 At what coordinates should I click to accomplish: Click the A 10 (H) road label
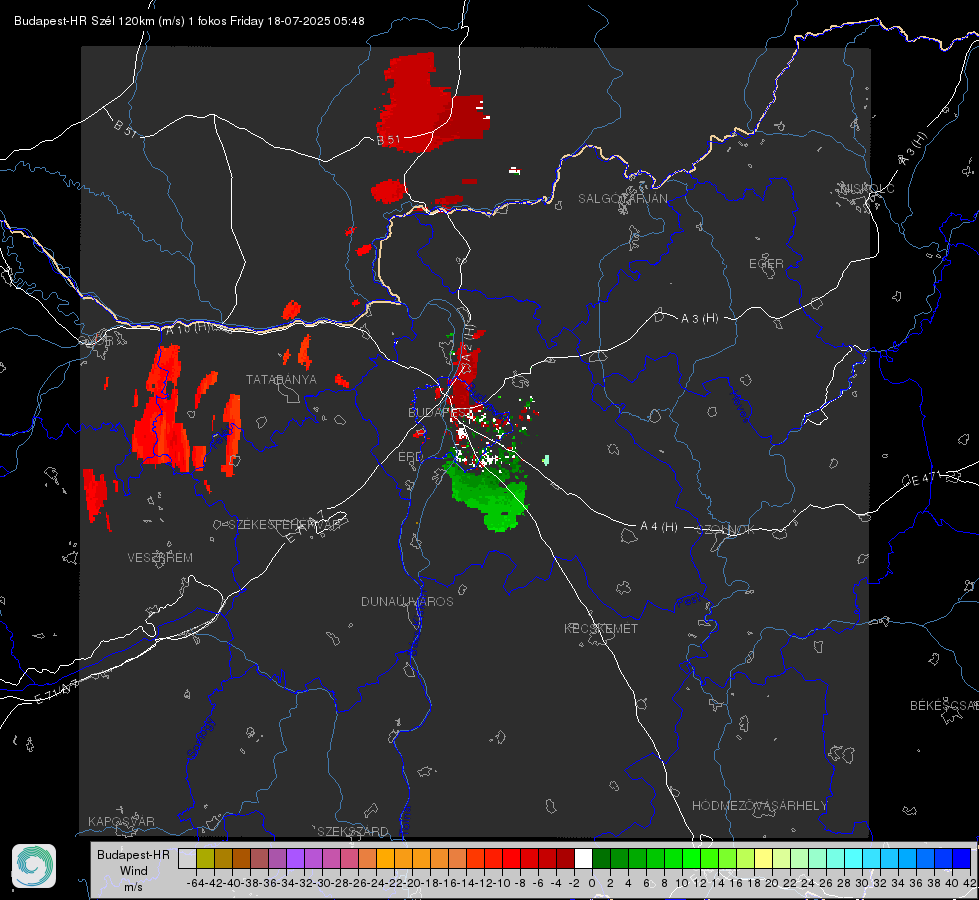click(x=187, y=329)
